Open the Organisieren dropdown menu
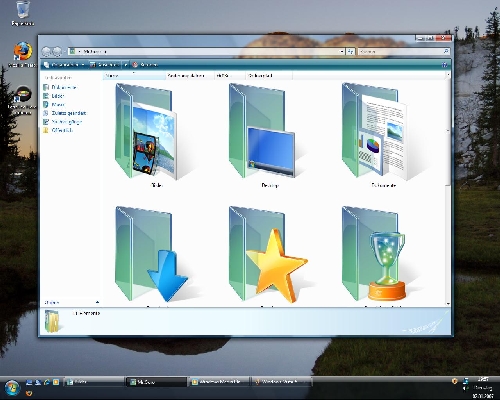This screenshot has height=400, width=500. click(64, 65)
